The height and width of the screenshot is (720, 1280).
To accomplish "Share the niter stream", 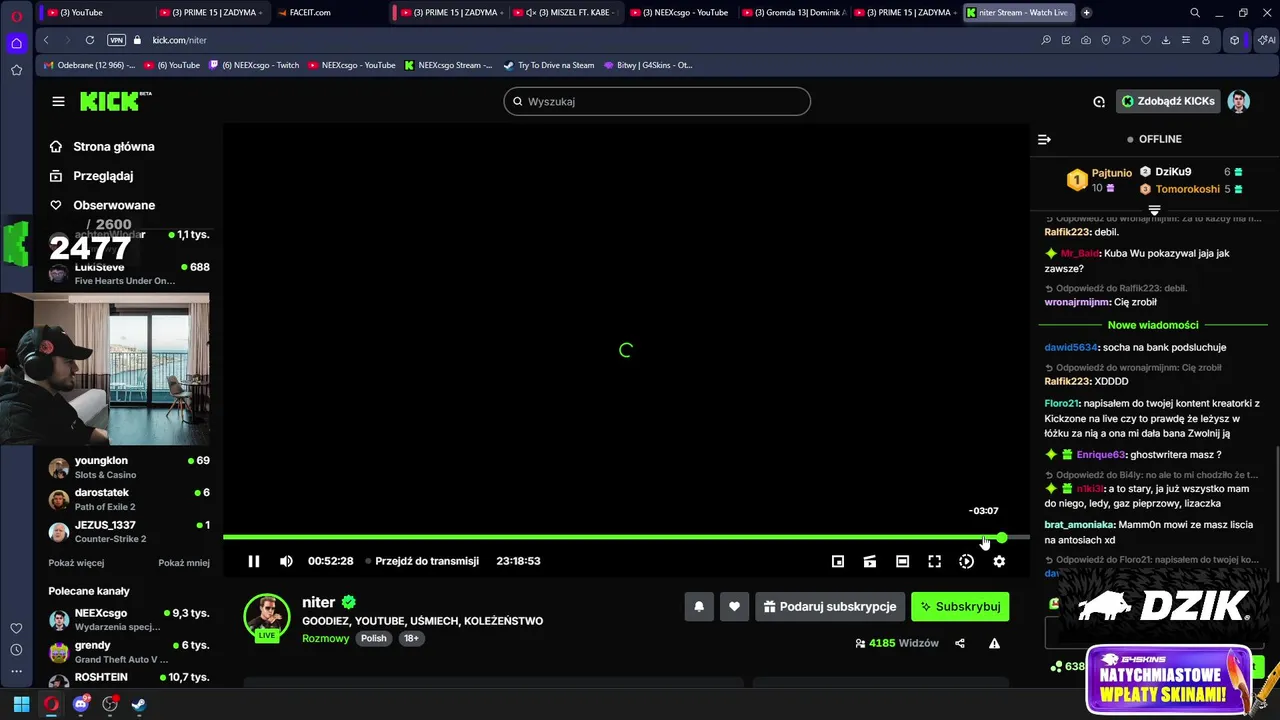I will point(960,643).
